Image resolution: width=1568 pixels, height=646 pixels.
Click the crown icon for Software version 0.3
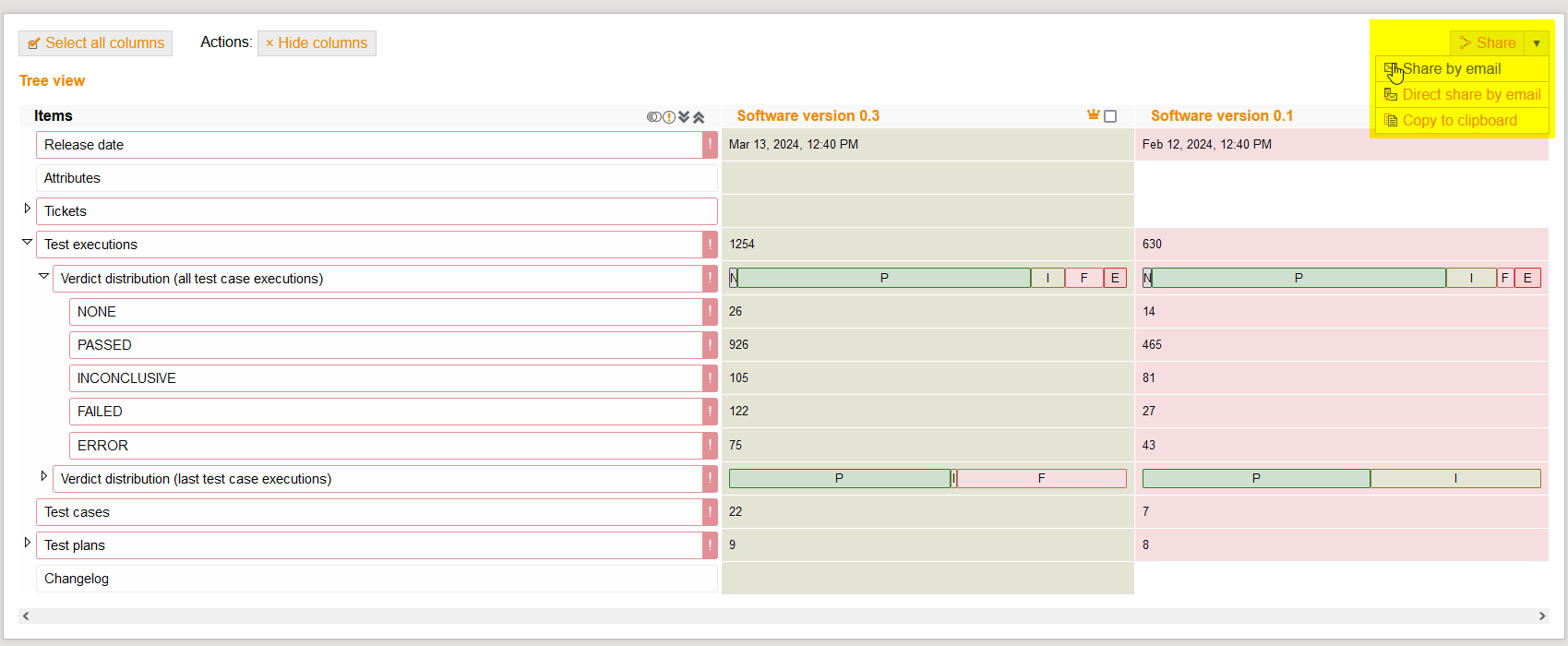(1094, 115)
